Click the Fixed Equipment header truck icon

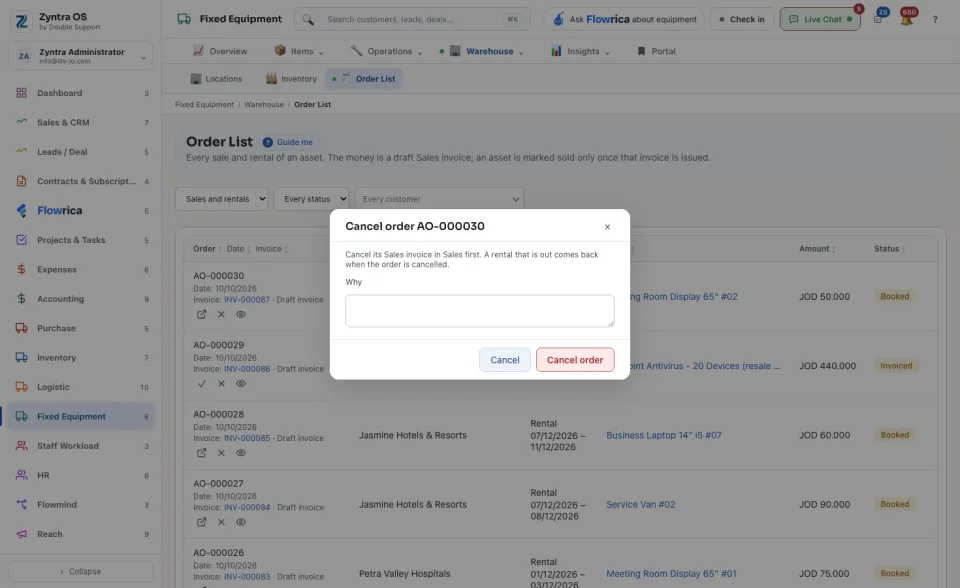click(184, 19)
